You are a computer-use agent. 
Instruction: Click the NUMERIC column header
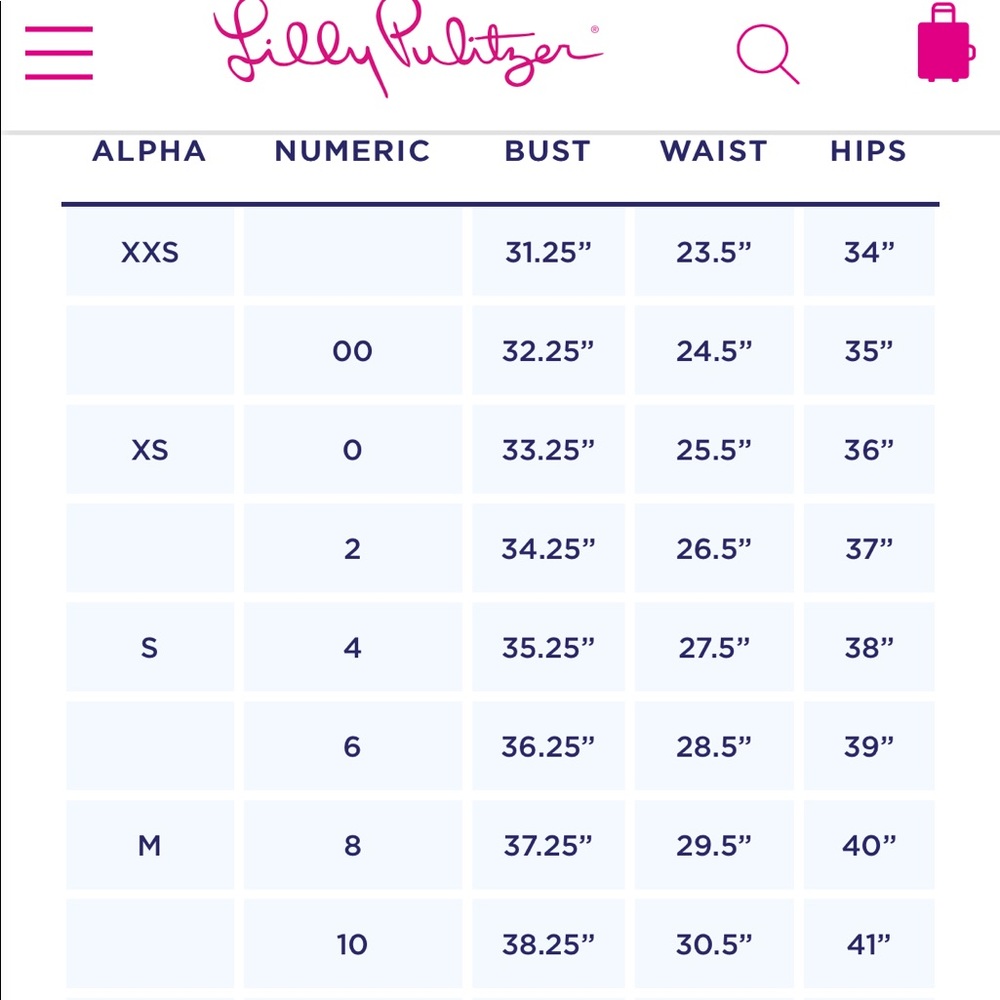click(353, 151)
